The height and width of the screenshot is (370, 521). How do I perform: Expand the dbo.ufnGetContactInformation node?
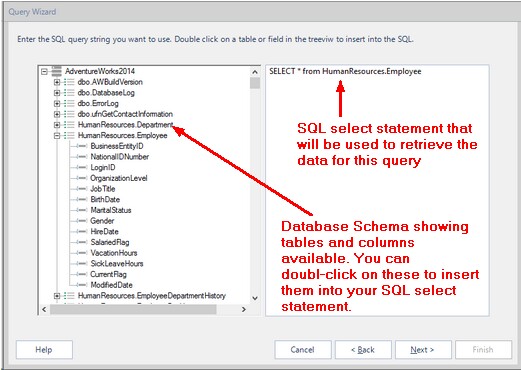tap(57, 114)
